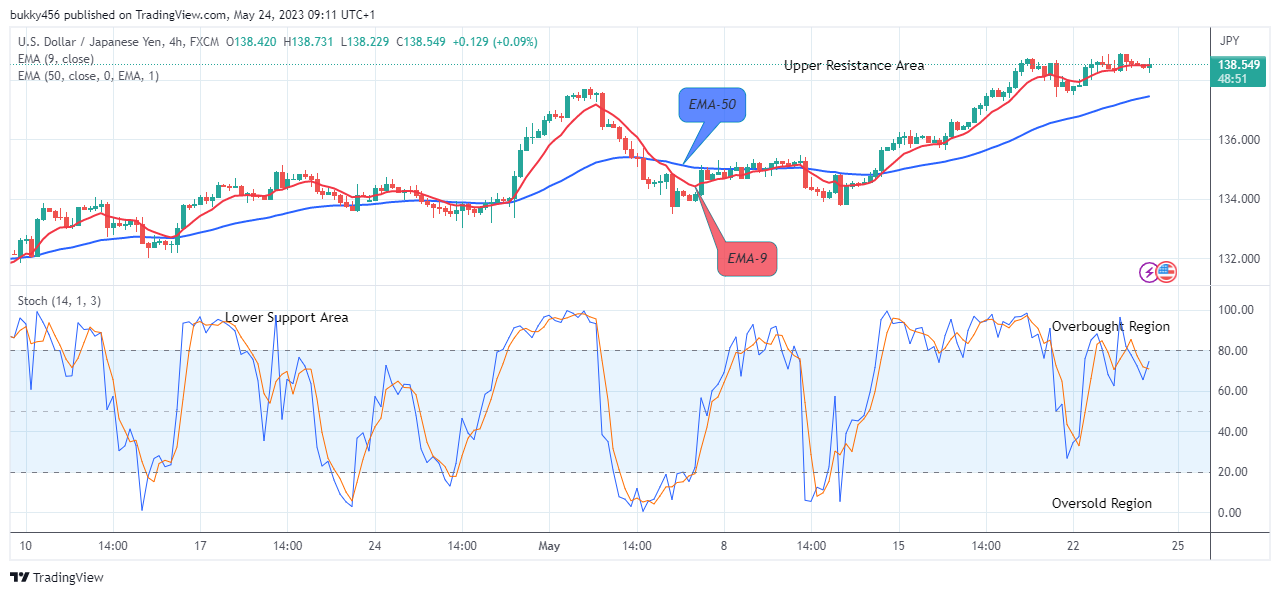The width and height of the screenshot is (1280, 595).
Task: Click the purple lightning event icon
Action: (1150, 271)
